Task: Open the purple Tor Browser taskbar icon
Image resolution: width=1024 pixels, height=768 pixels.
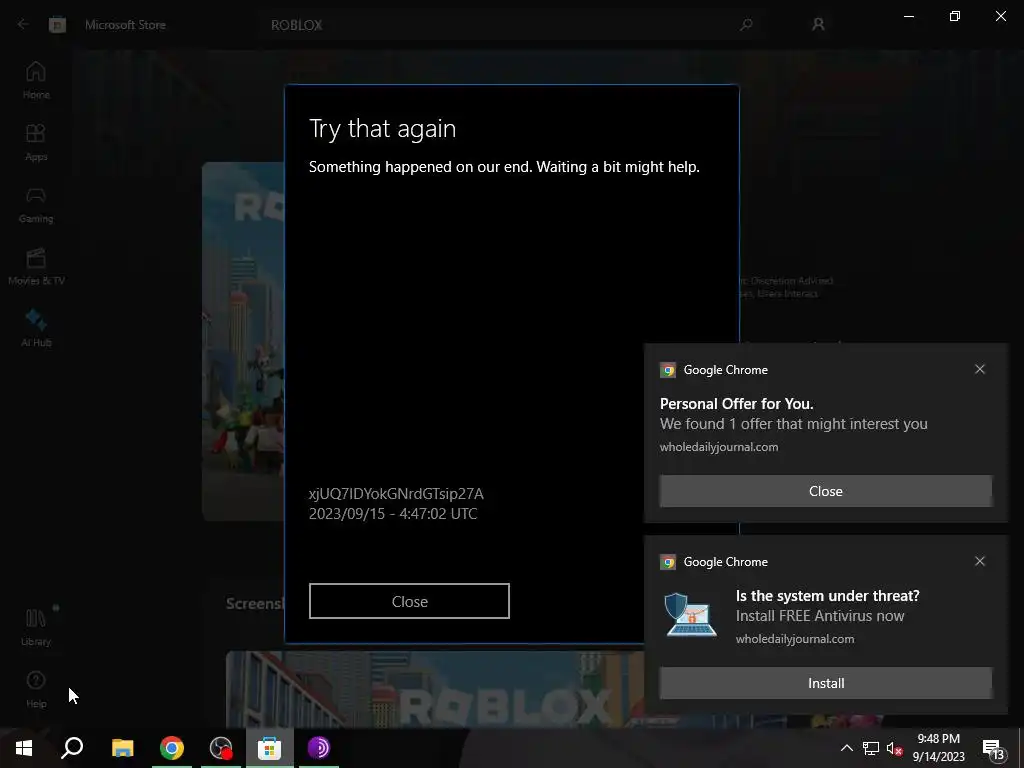Action: [x=319, y=748]
